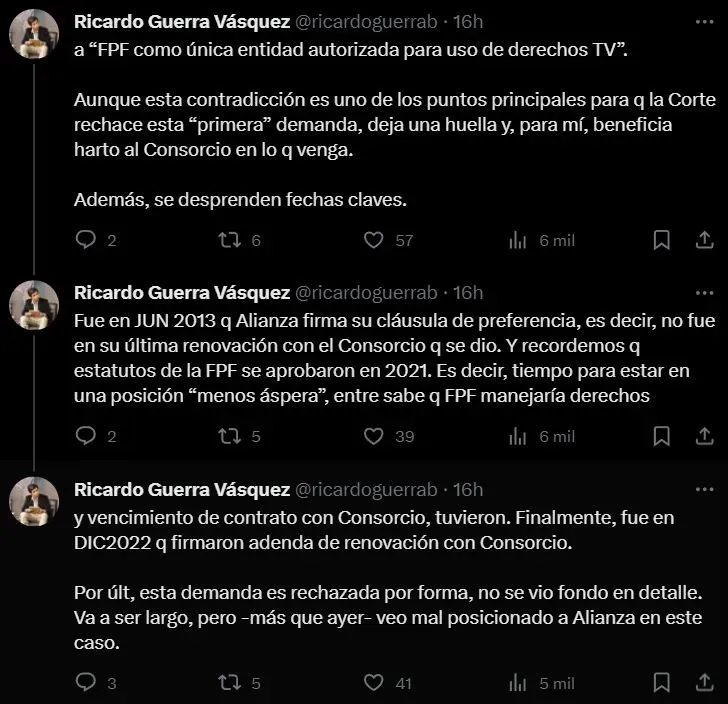The width and height of the screenshot is (728, 704).
Task: Bookmark the first tweet about FPF derechos TV
Action: click(x=661, y=240)
